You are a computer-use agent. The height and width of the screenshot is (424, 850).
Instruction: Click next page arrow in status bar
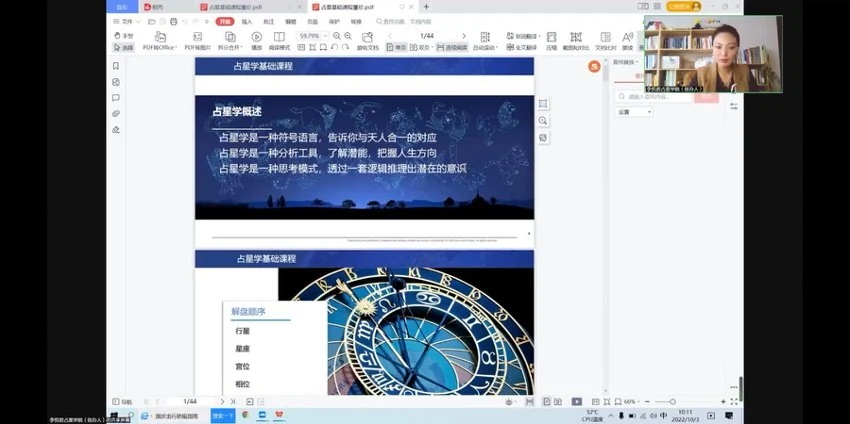[222, 402]
